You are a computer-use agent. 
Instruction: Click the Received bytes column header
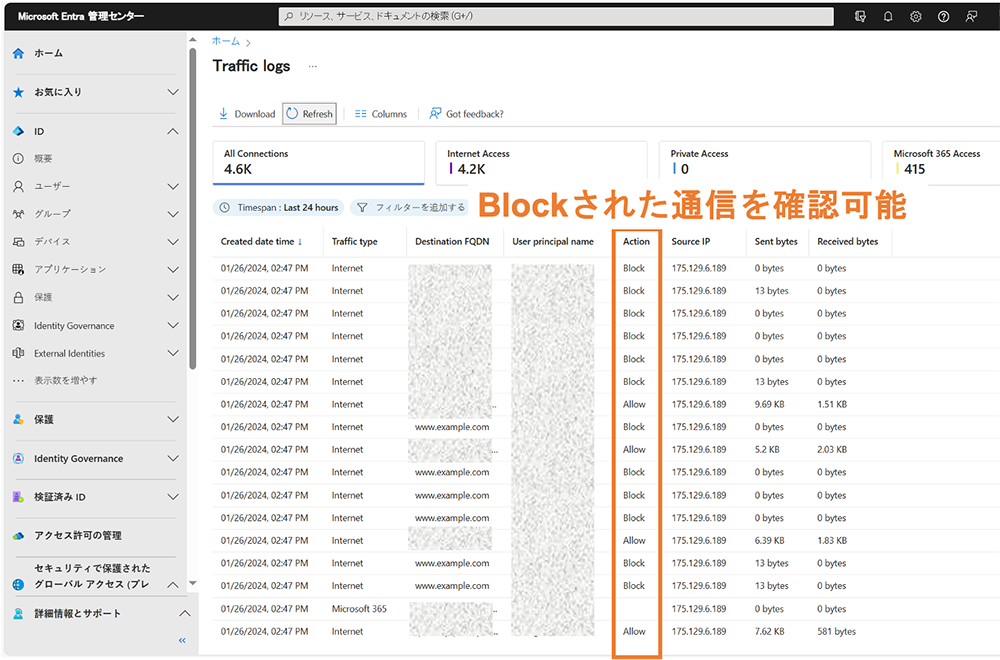coord(848,242)
